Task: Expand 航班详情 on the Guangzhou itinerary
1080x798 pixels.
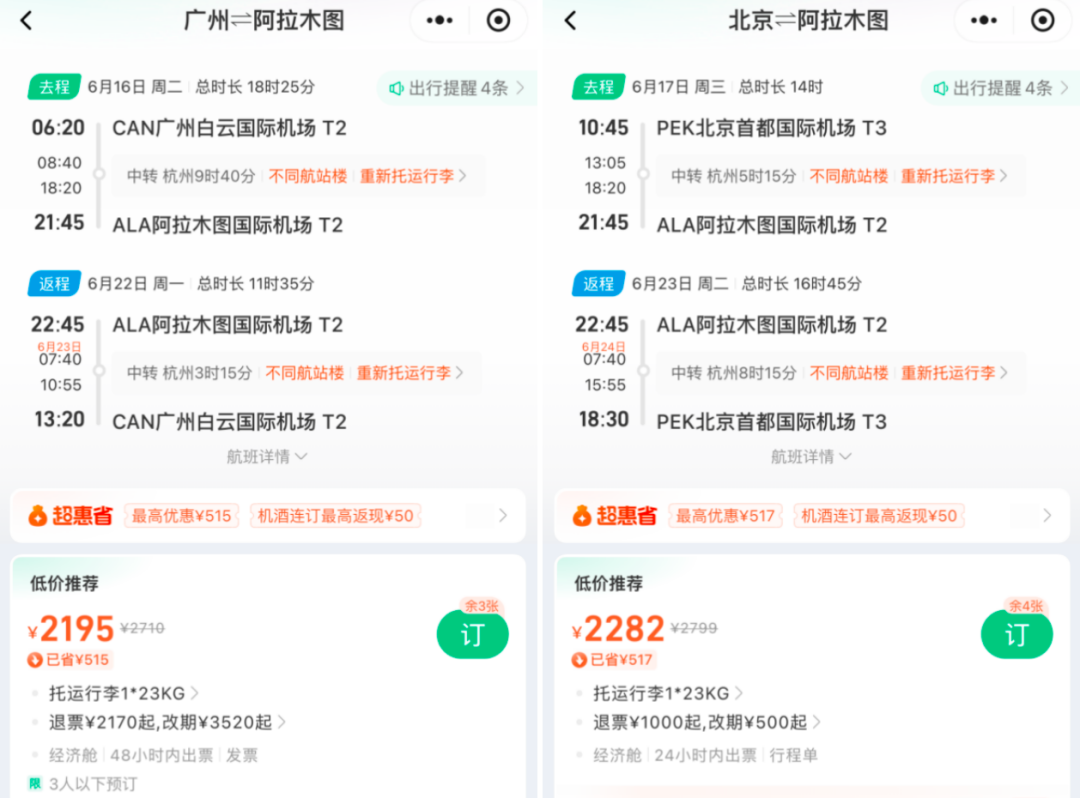Action: [267, 456]
